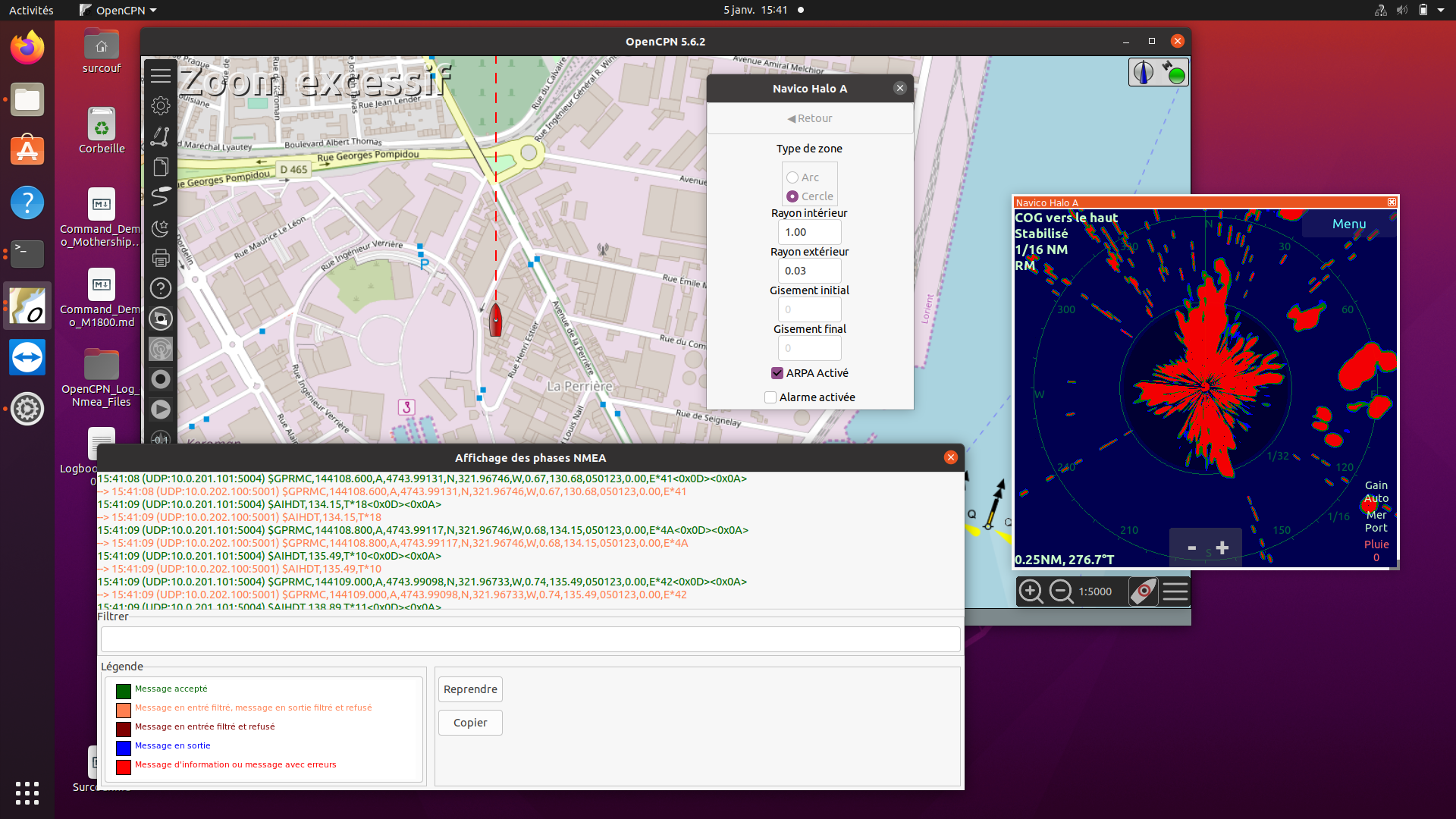The width and height of the screenshot is (1456, 819).
Task: Select the radar plugin toolbar icon
Action: click(x=160, y=349)
